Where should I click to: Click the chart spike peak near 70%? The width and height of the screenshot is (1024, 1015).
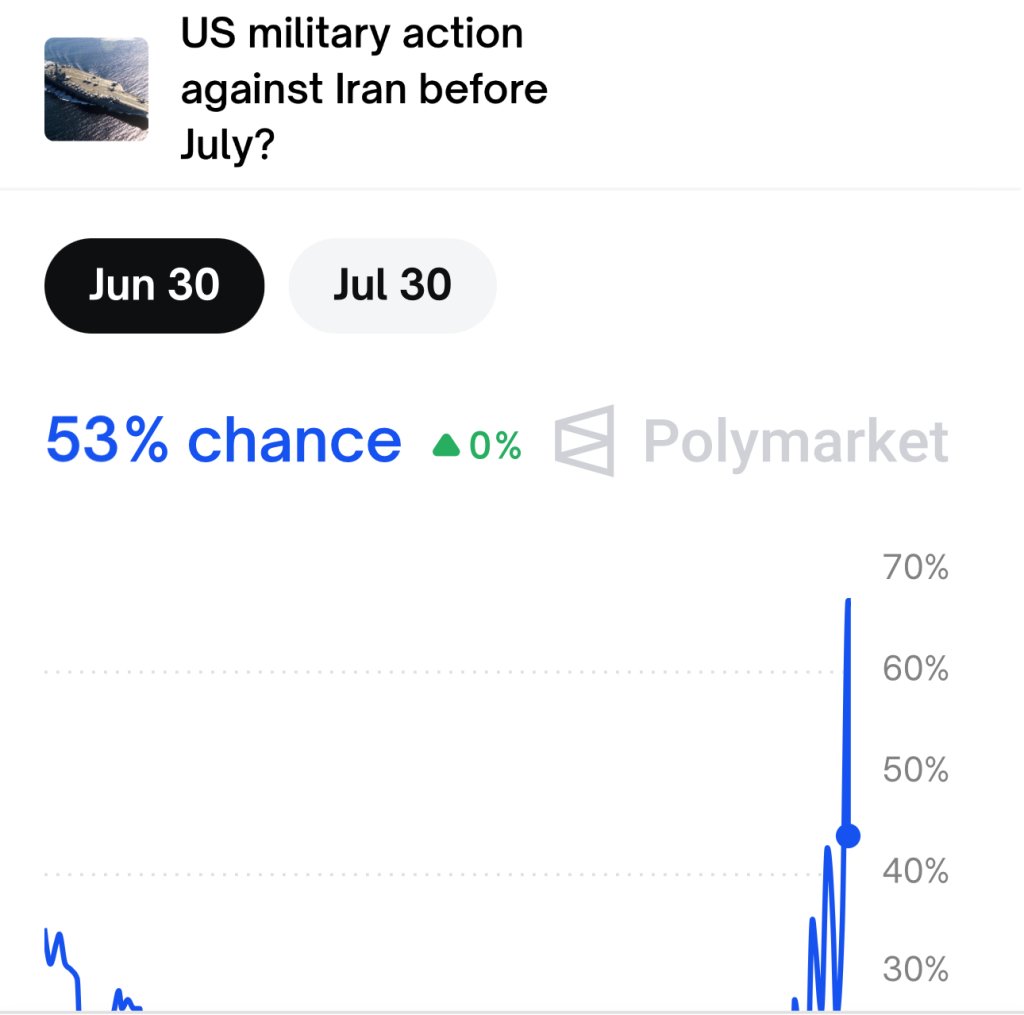pyautogui.click(x=848, y=601)
